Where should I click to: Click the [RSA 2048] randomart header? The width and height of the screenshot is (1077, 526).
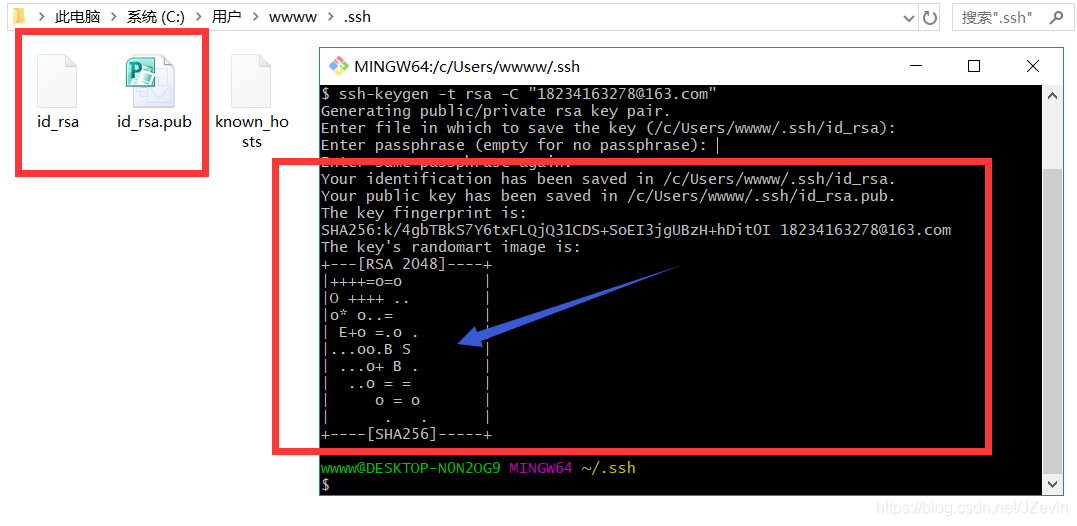click(x=407, y=264)
